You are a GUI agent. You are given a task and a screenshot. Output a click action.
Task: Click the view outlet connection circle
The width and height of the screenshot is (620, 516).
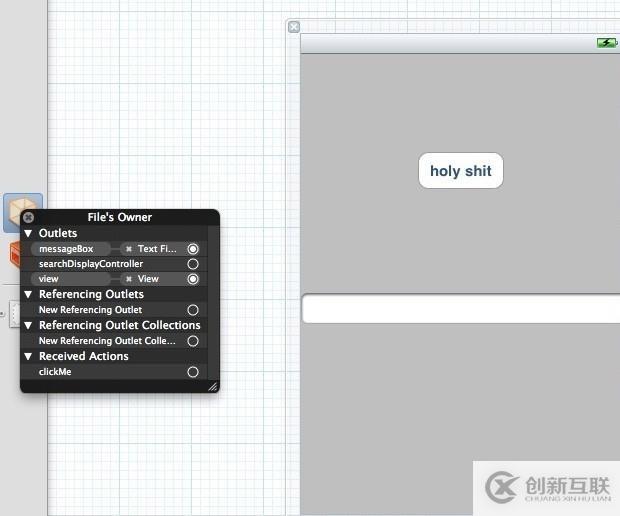(x=193, y=279)
